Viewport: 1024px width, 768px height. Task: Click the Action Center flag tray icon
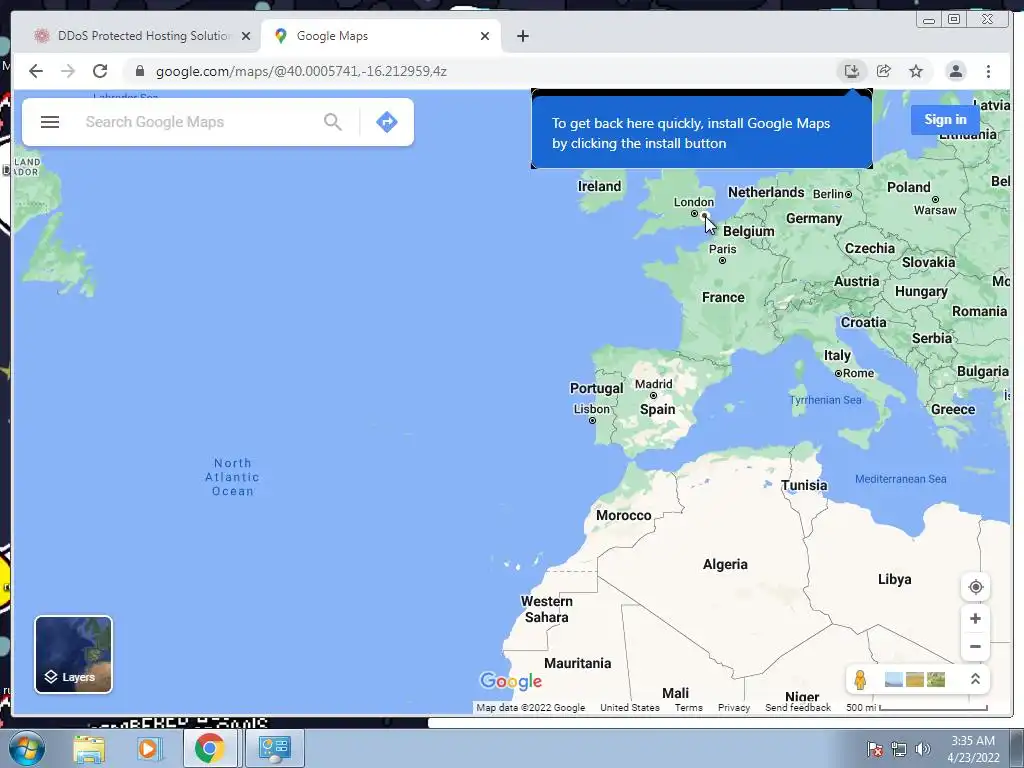[875, 749]
